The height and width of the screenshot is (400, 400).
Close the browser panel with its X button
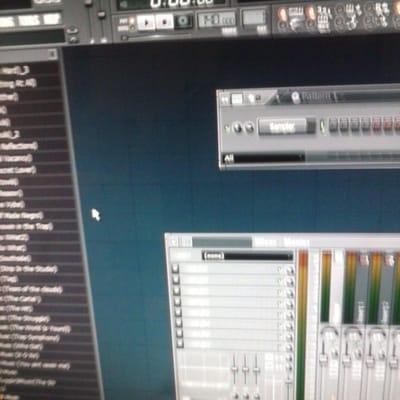[x=52, y=54]
